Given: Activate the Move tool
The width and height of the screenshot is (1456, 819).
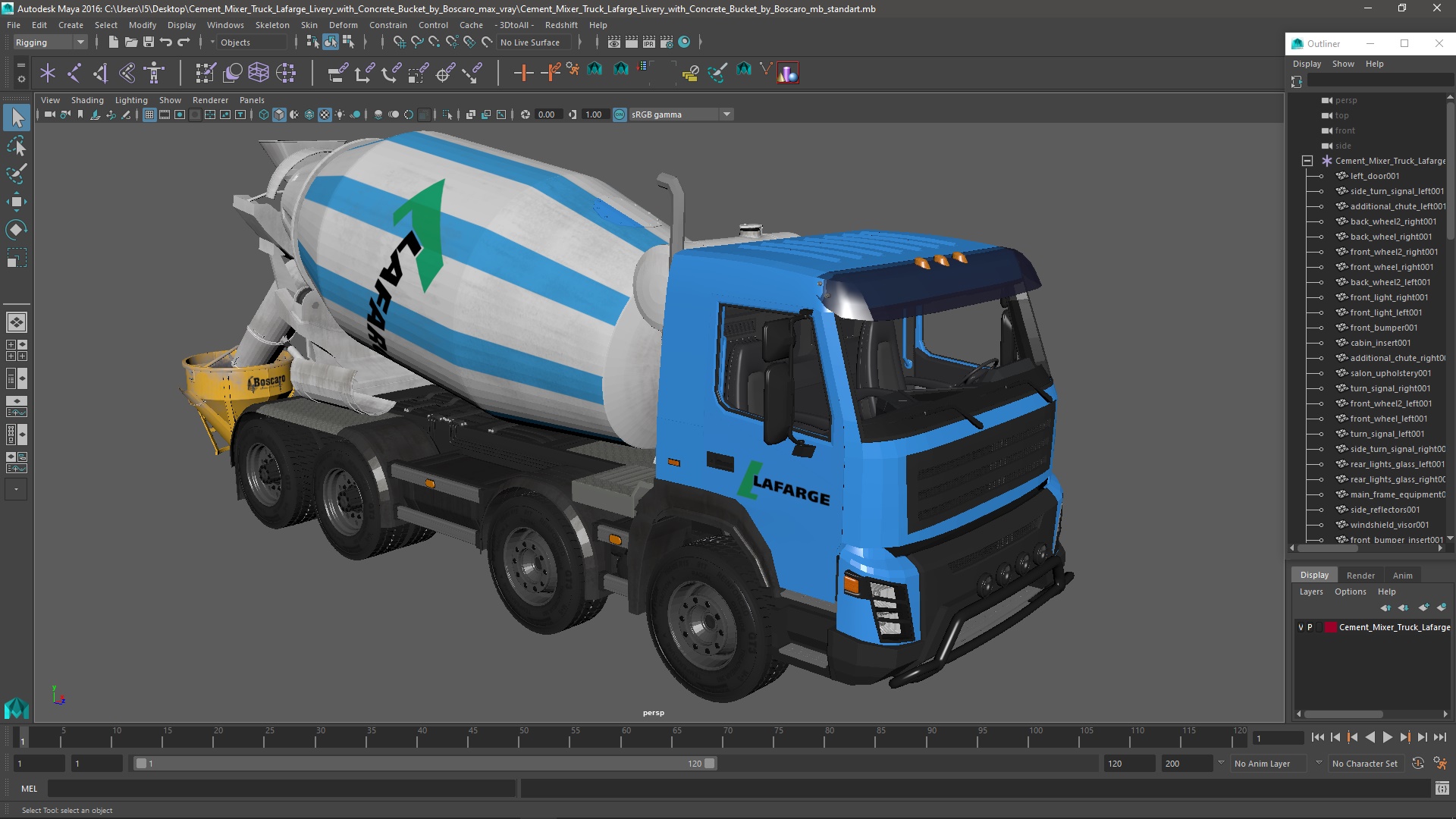Looking at the screenshot, I should pos(17,202).
